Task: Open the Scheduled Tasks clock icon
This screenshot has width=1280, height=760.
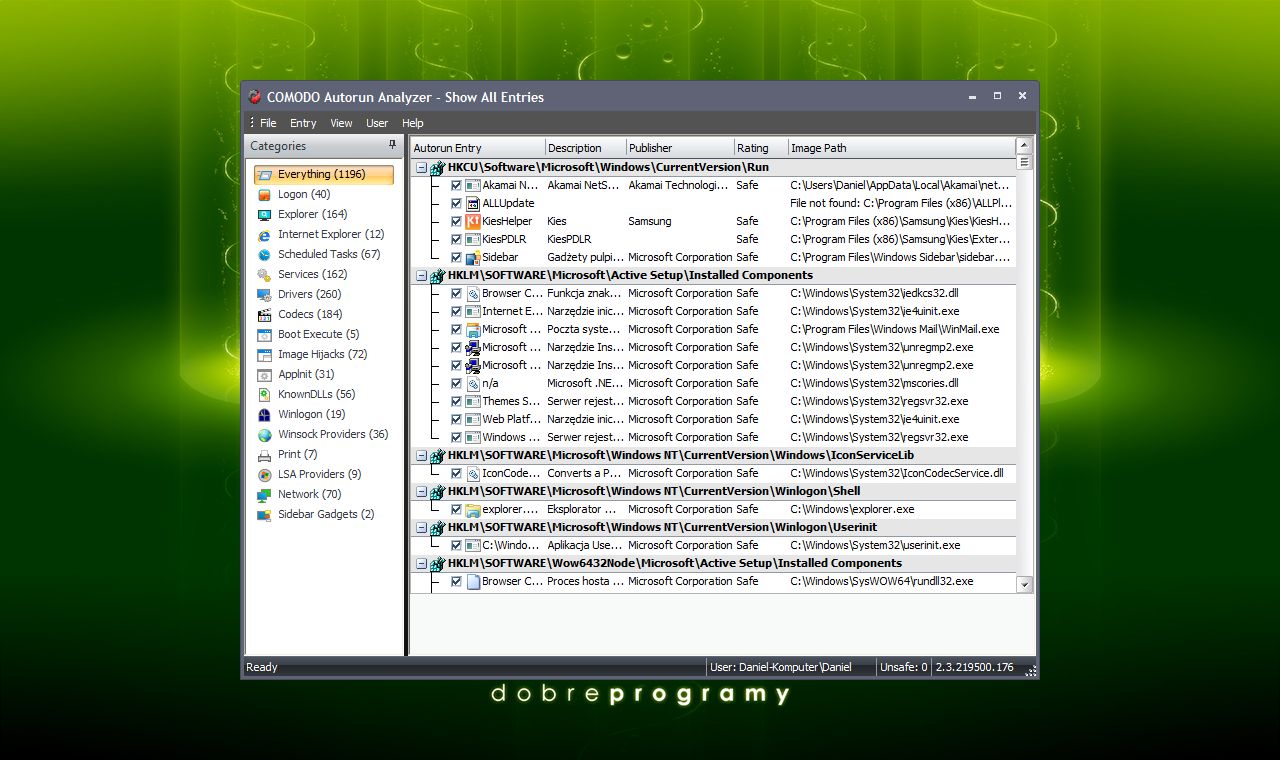Action: 264,255
